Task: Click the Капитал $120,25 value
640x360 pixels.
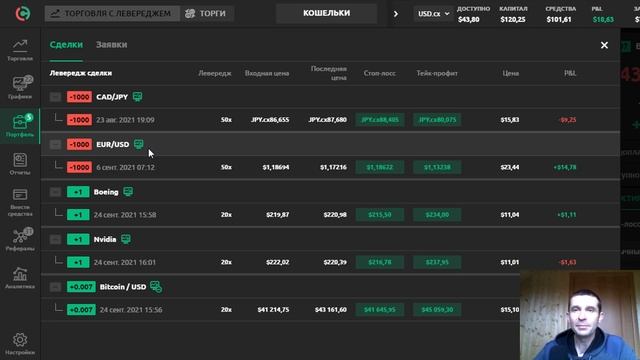Action: [513, 14]
